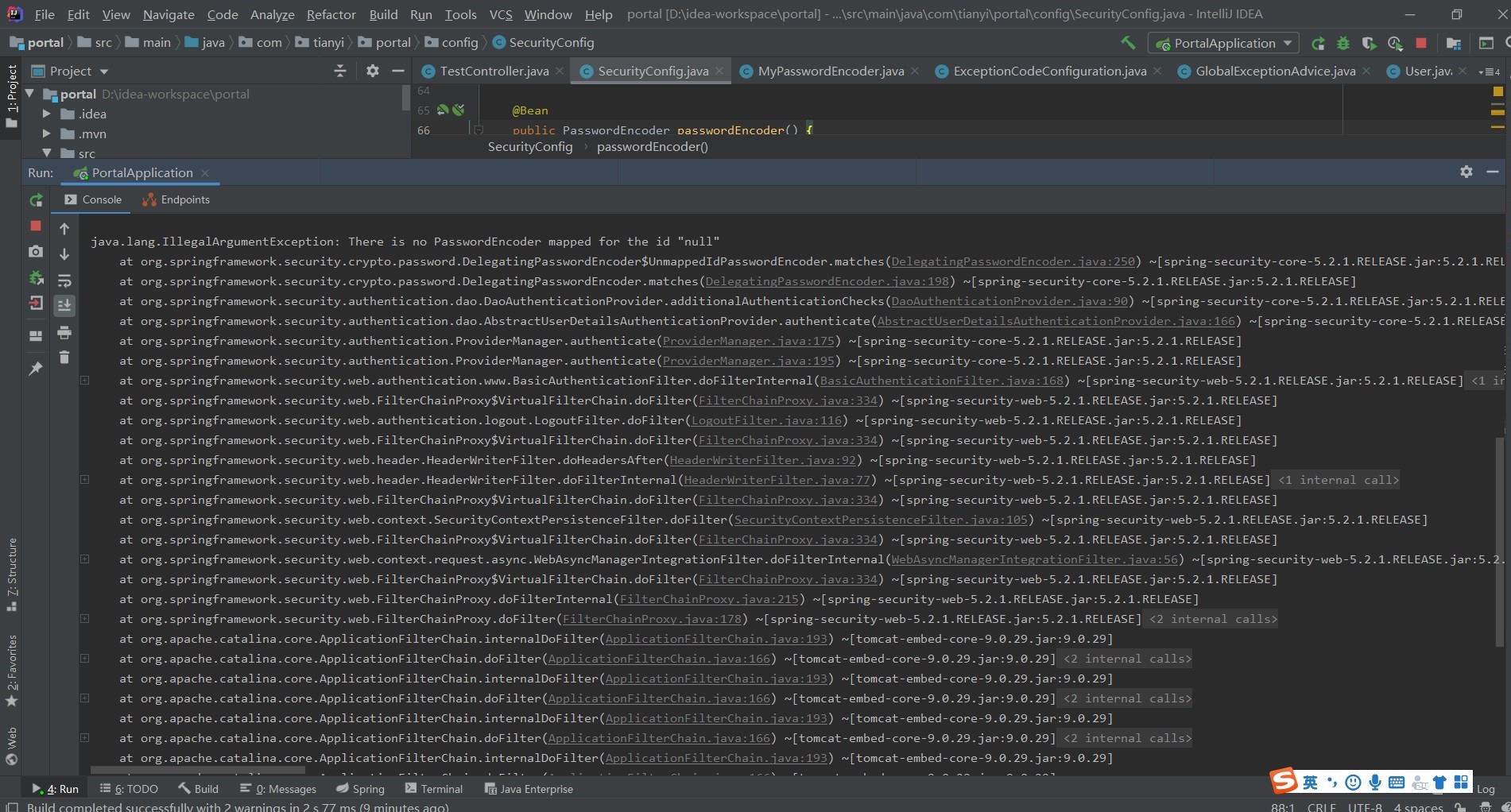The height and width of the screenshot is (812, 1511).
Task: Click the Exit icon in Run sidebar
Action: click(x=36, y=304)
